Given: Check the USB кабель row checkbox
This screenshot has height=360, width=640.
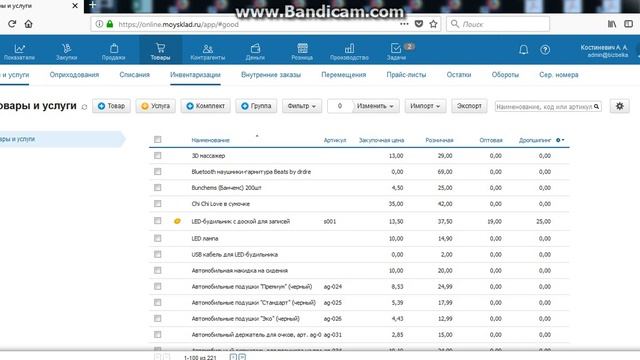Looking at the screenshot, I should (158, 254).
